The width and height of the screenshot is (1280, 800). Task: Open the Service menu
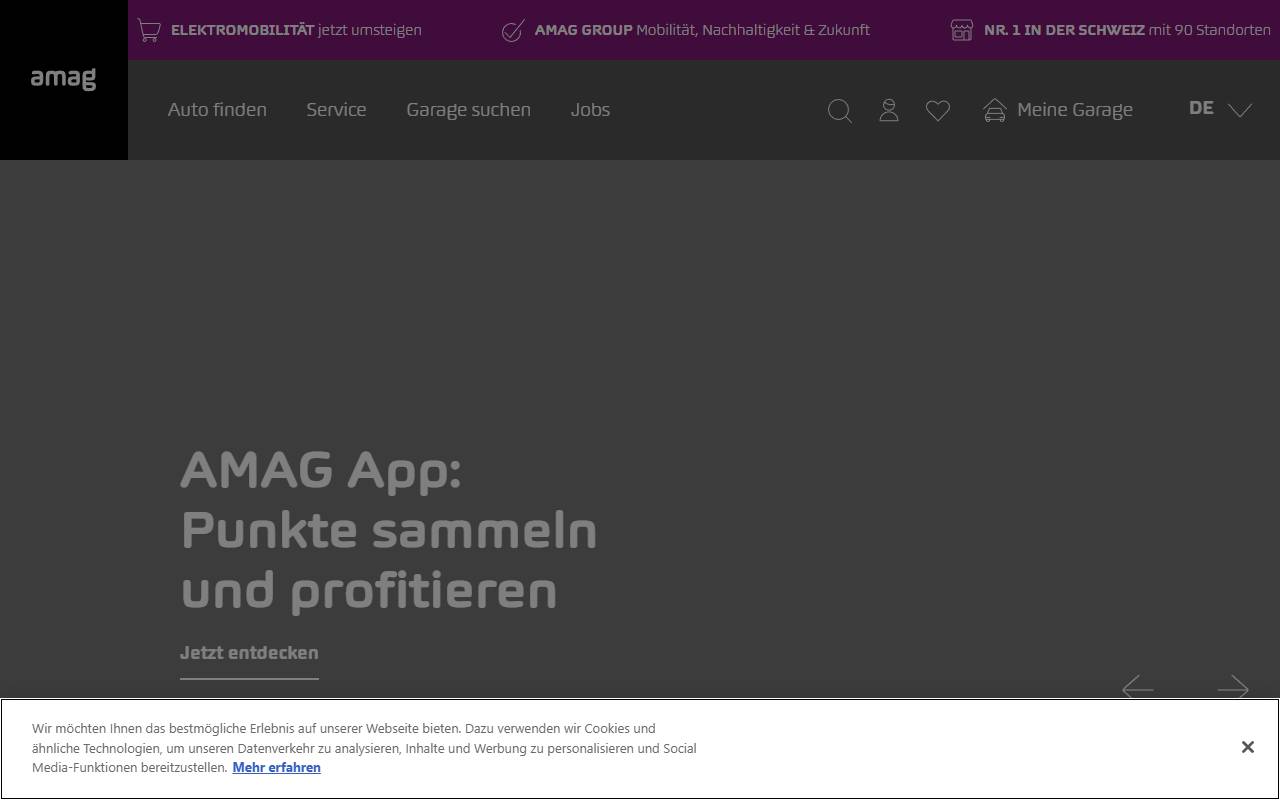pos(336,110)
